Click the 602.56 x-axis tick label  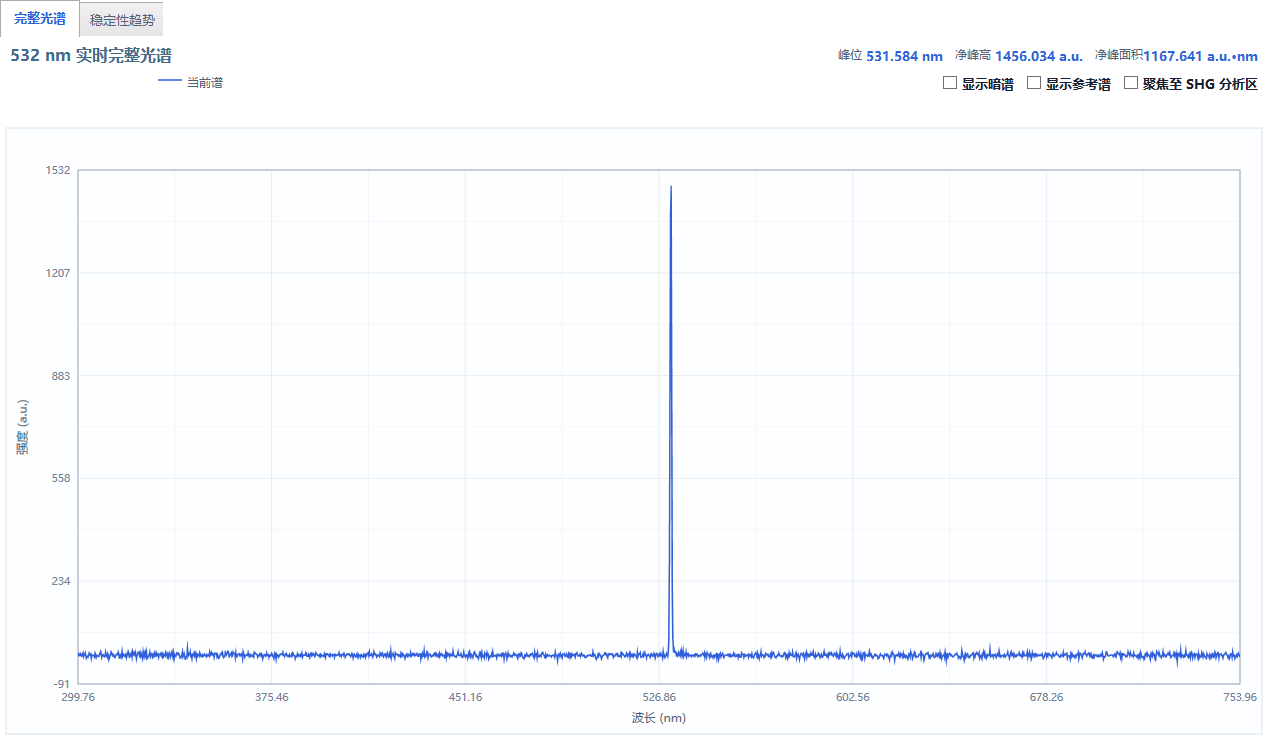coord(853,697)
